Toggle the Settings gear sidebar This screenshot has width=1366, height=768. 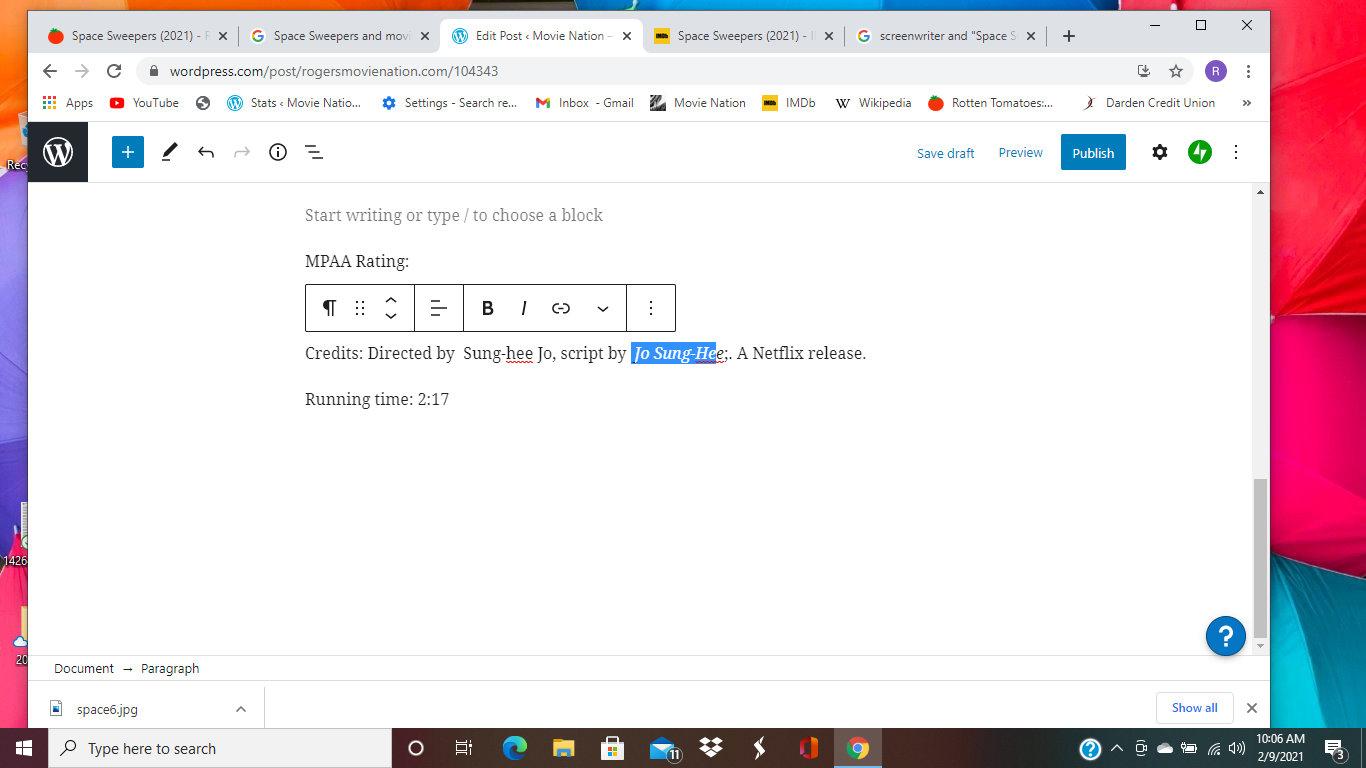(x=1160, y=152)
